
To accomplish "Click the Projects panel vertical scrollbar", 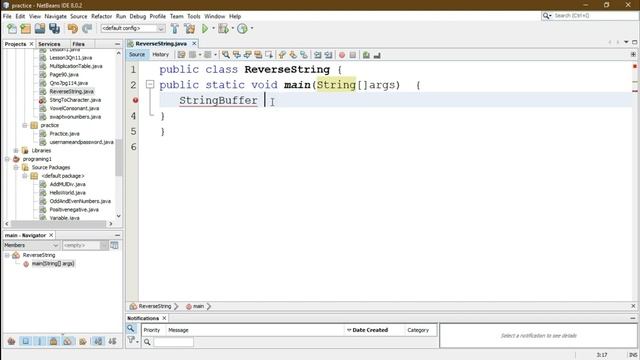I will (x=119, y=157).
